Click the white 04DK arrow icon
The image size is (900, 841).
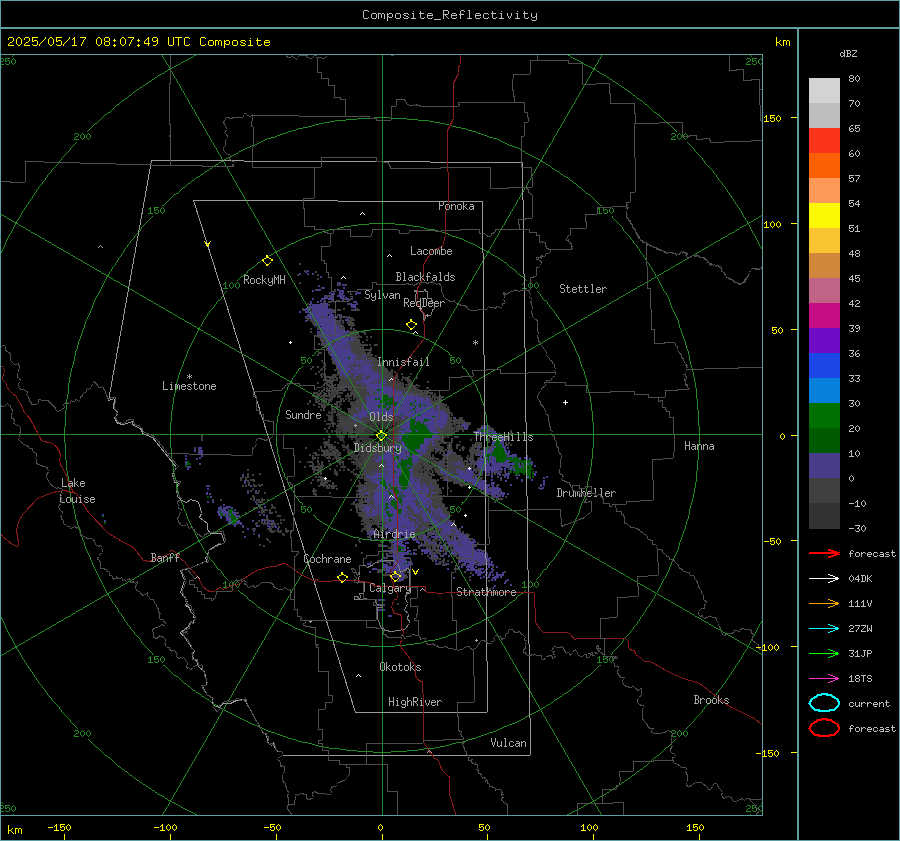(x=824, y=579)
